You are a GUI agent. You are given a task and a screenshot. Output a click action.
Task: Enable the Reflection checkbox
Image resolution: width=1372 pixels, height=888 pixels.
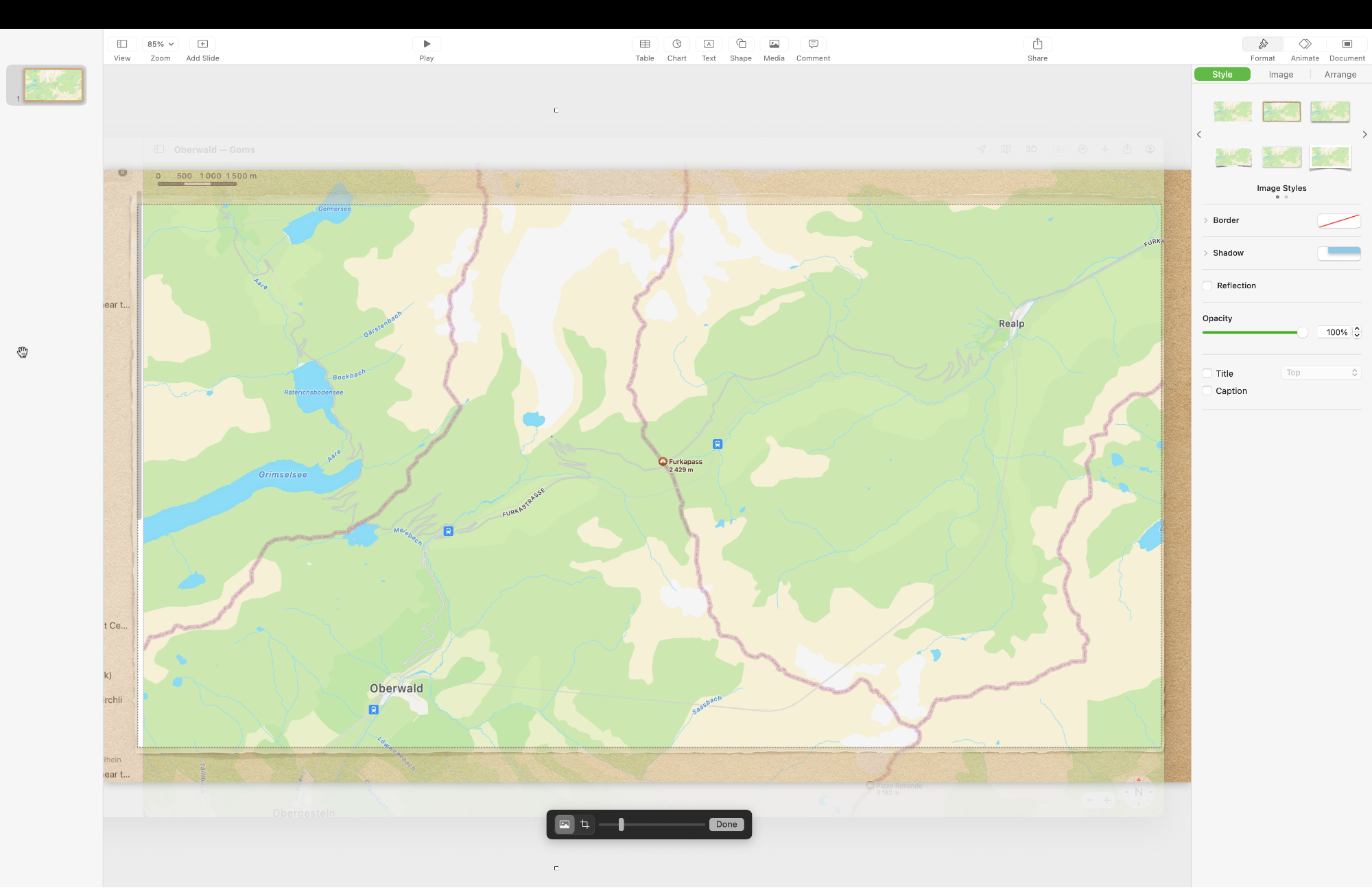(1207, 286)
